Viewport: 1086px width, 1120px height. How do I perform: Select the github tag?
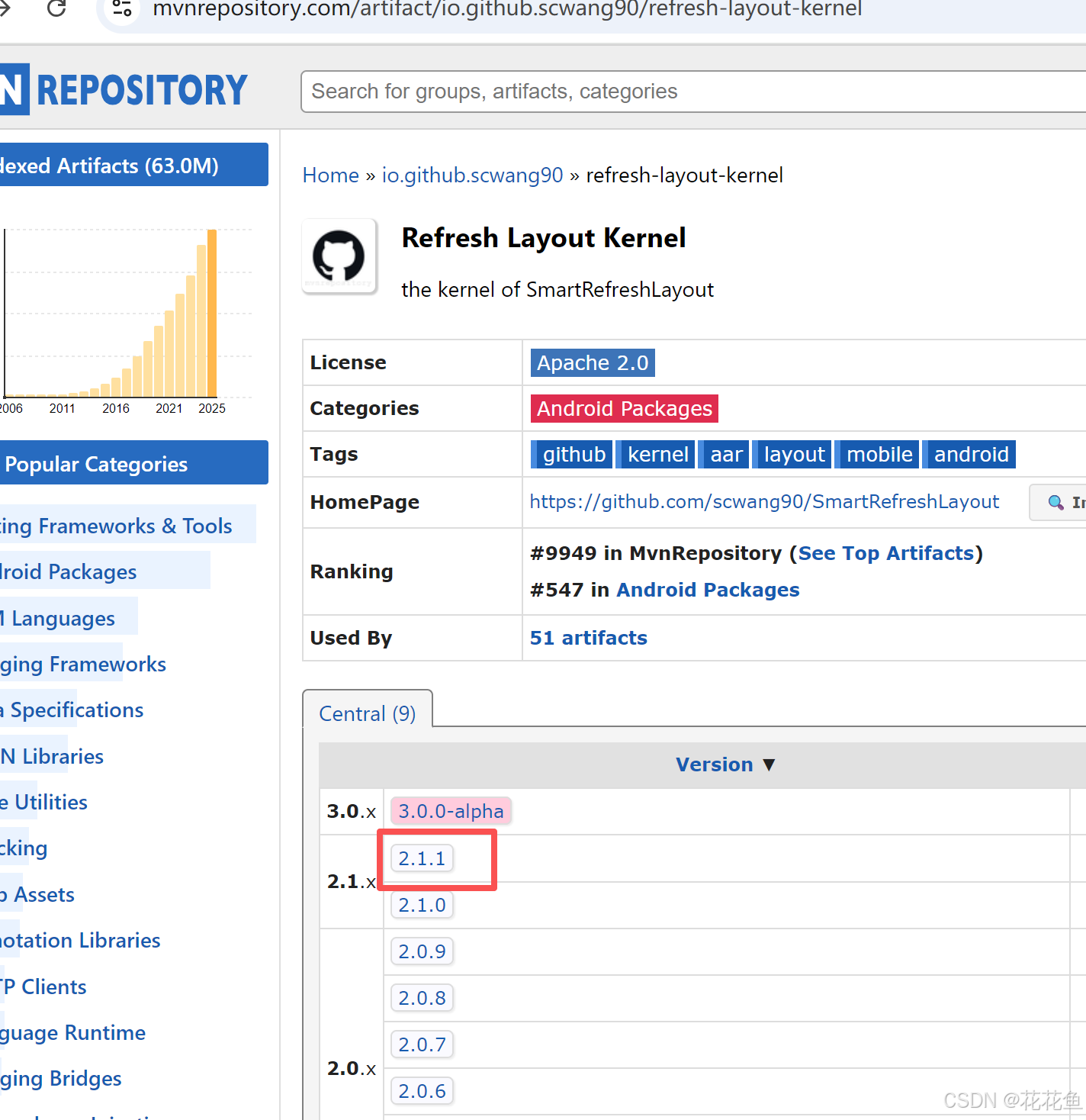pos(572,454)
